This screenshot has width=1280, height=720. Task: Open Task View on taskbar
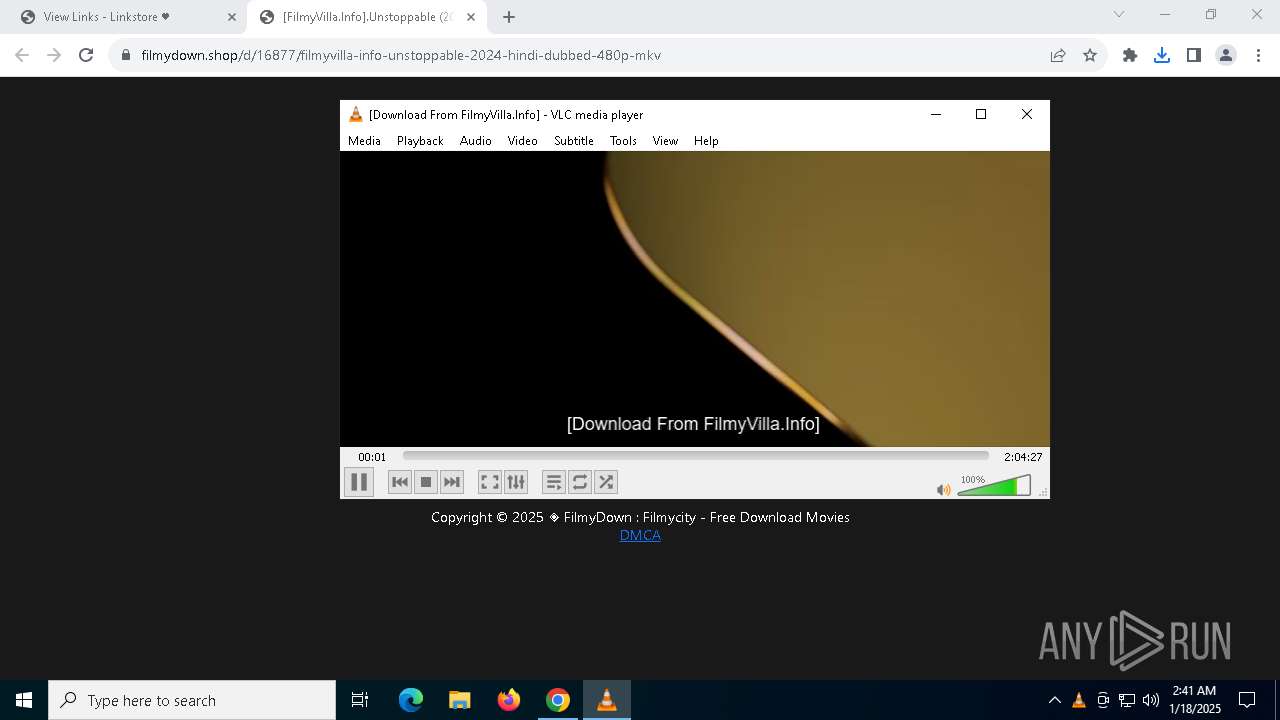360,700
